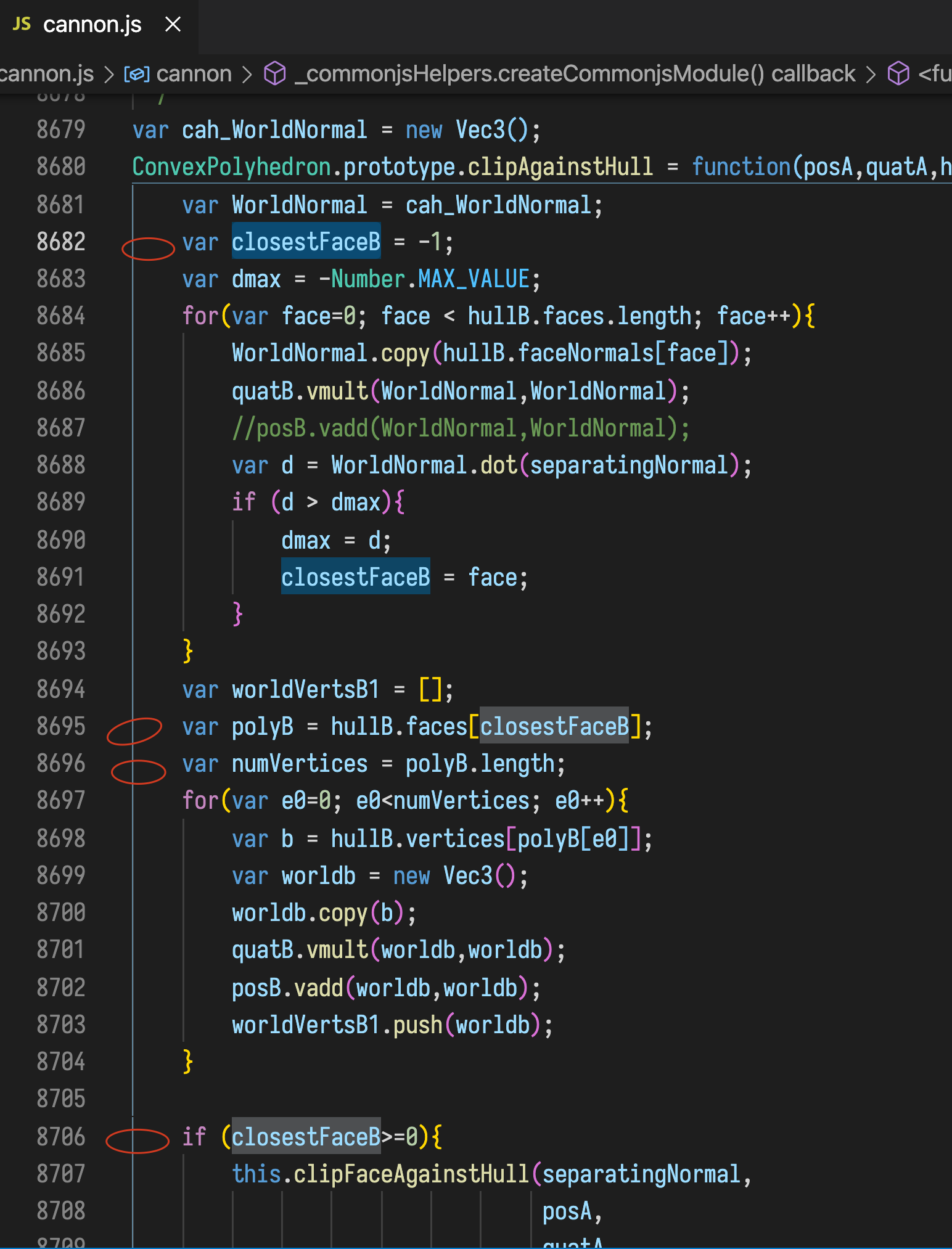Open the _commonjsHelpers.createCommonjsModule() callback breadcrumb
This screenshot has height=1249, width=952.
pos(575,74)
